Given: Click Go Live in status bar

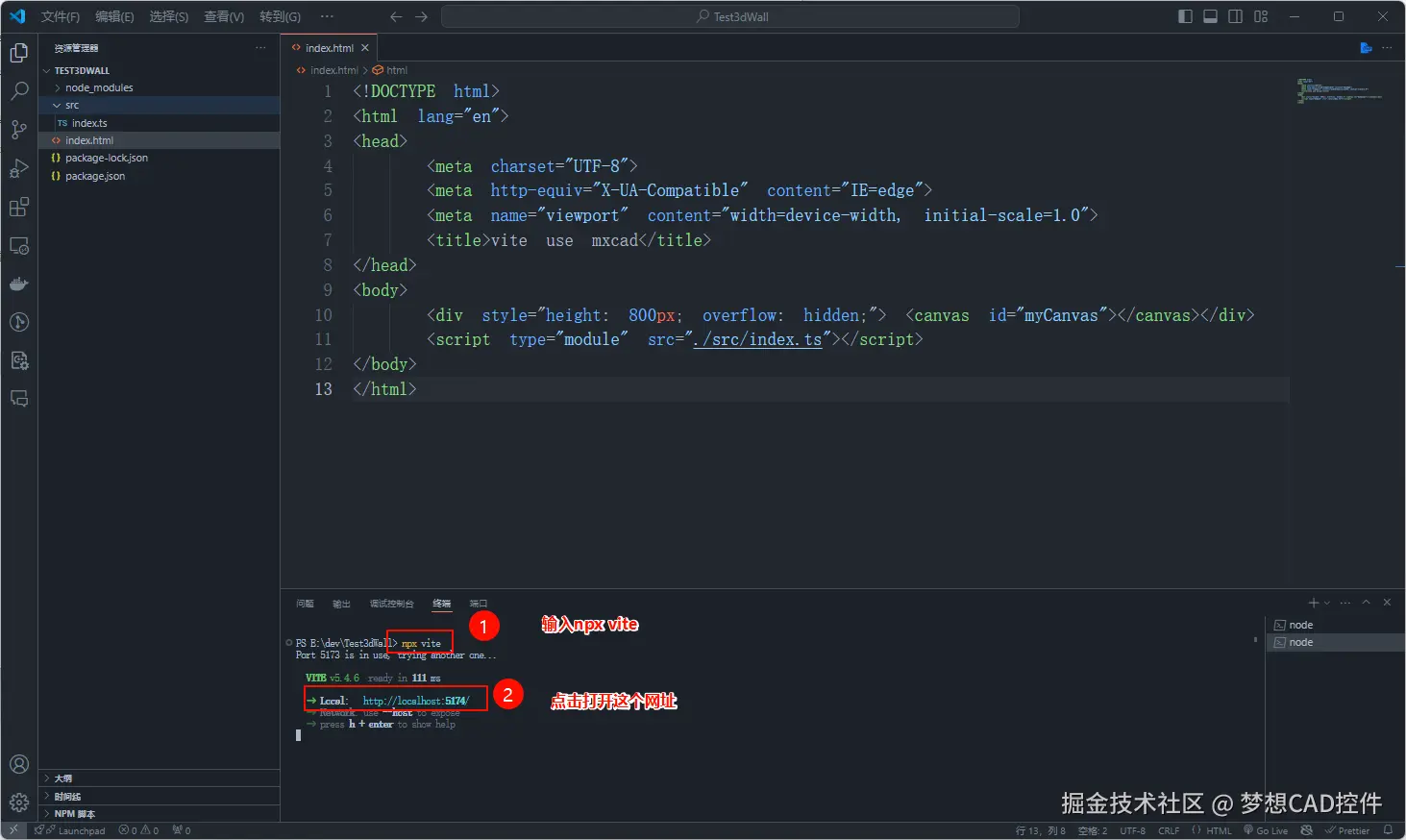Looking at the screenshot, I should tap(1266, 830).
